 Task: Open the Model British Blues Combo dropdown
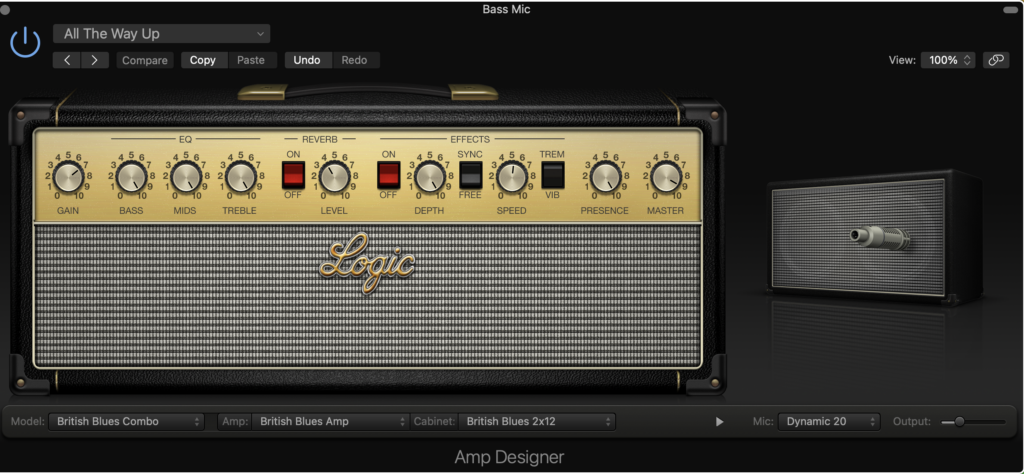pos(126,422)
